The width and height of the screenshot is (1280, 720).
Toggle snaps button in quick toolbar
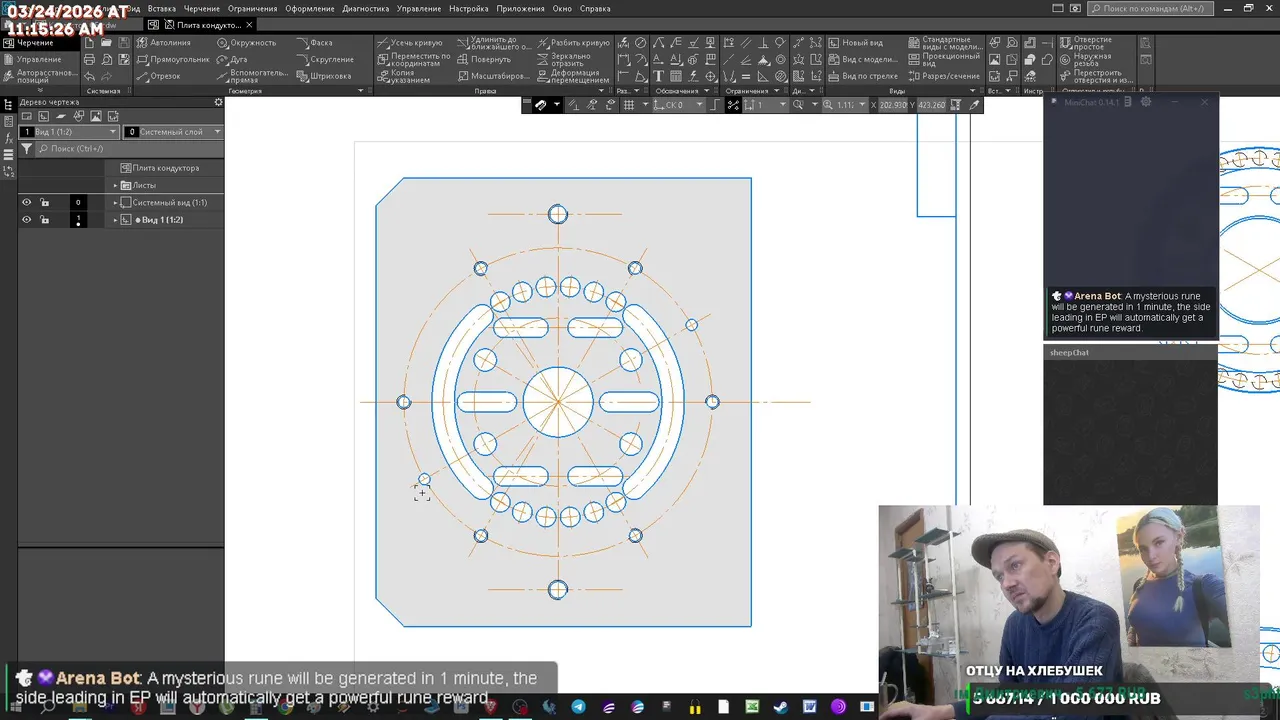point(541,105)
